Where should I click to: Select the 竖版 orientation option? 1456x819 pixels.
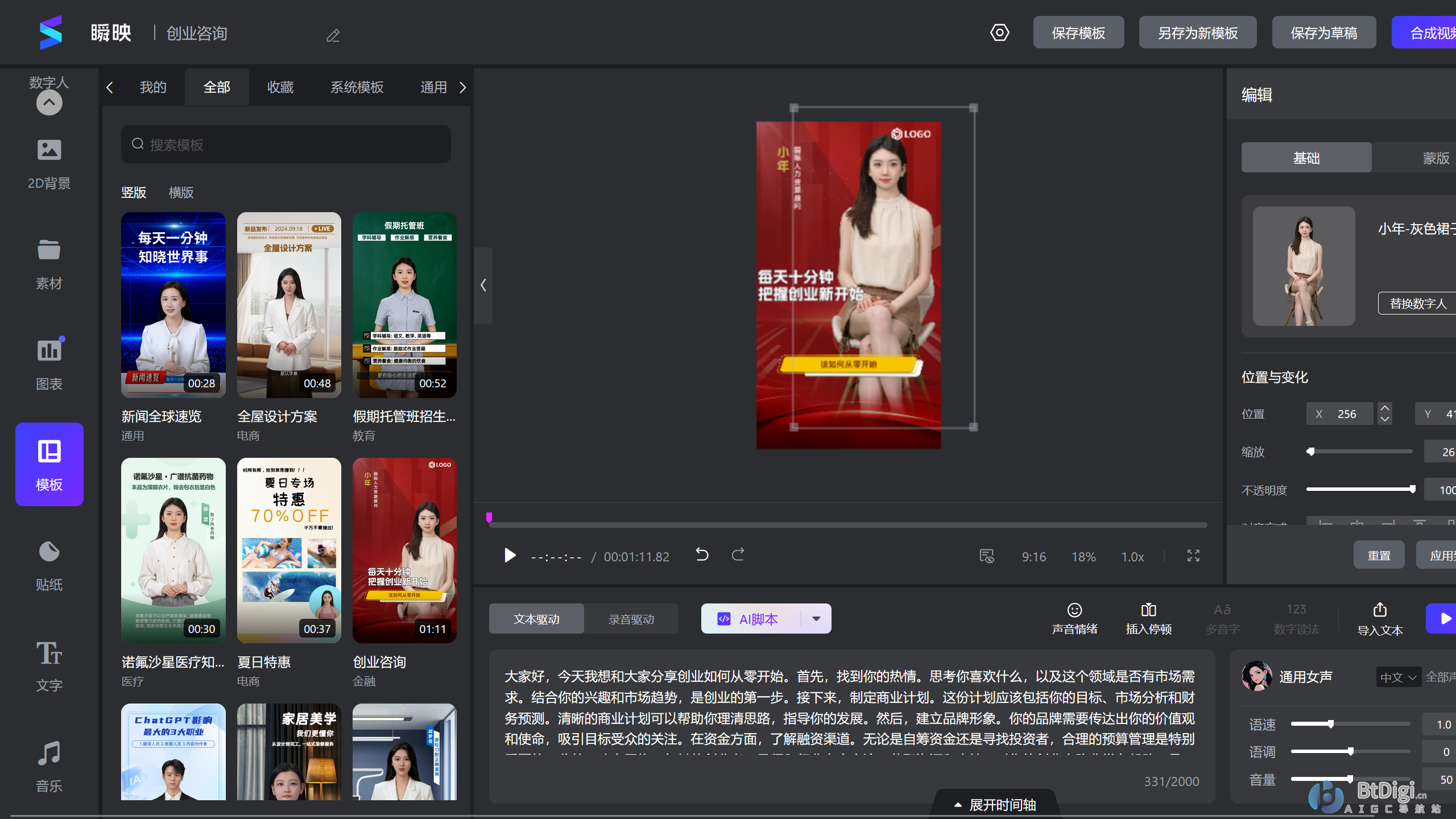point(134,192)
